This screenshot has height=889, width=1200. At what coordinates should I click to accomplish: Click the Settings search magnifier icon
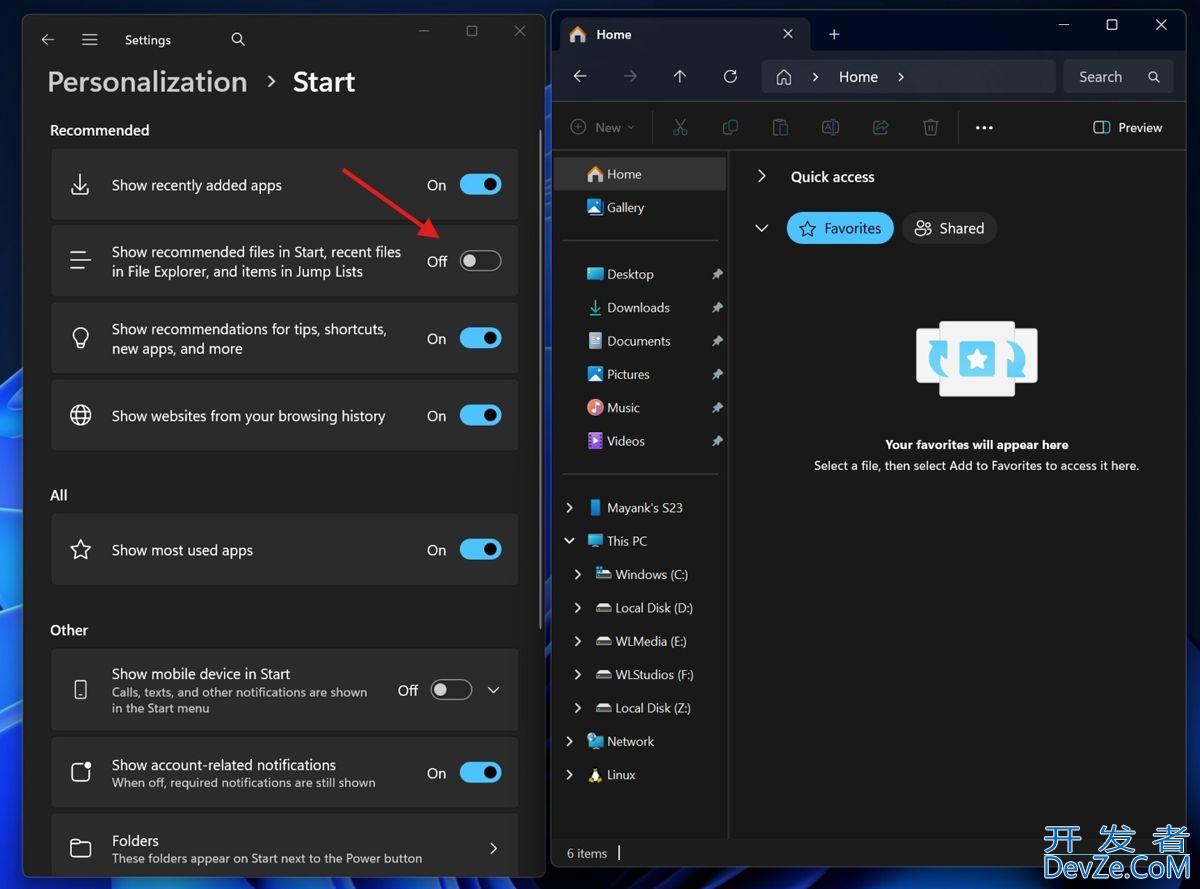(x=238, y=40)
